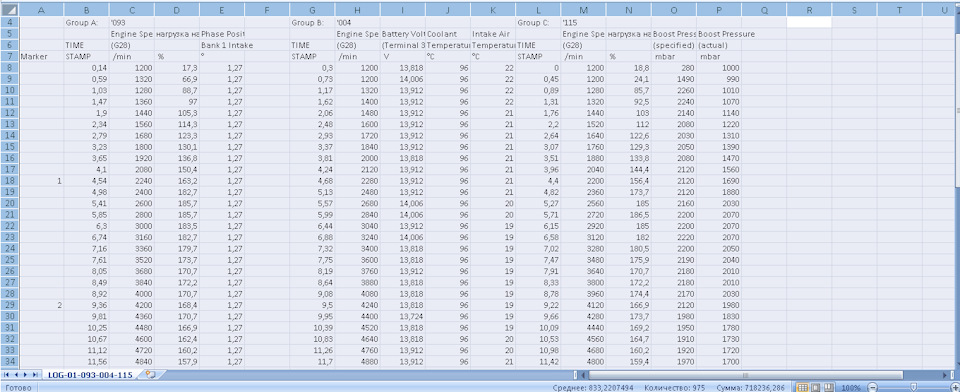Select column I header

[x=403, y=10]
